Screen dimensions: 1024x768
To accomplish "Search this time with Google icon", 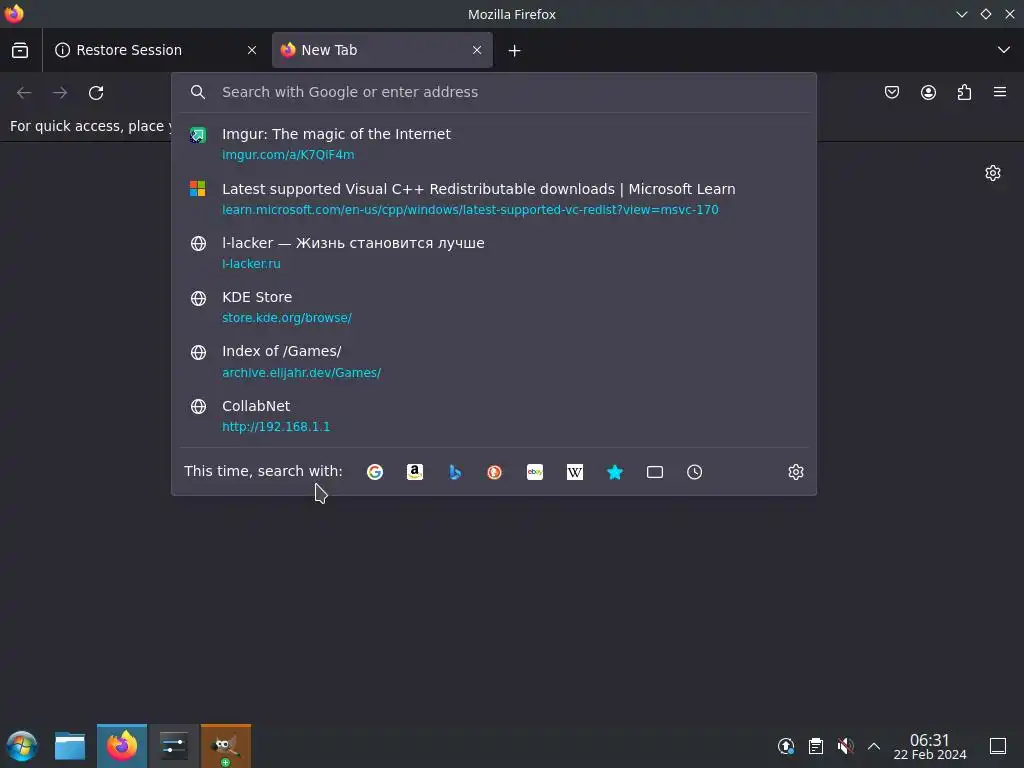I will pyautogui.click(x=375, y=472).
